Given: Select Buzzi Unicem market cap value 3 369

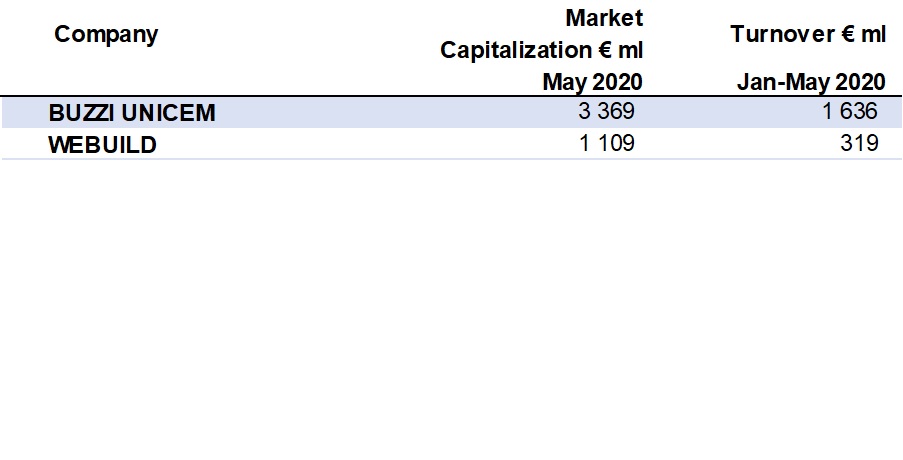Looking at the screenshot, I should point(606,111).
